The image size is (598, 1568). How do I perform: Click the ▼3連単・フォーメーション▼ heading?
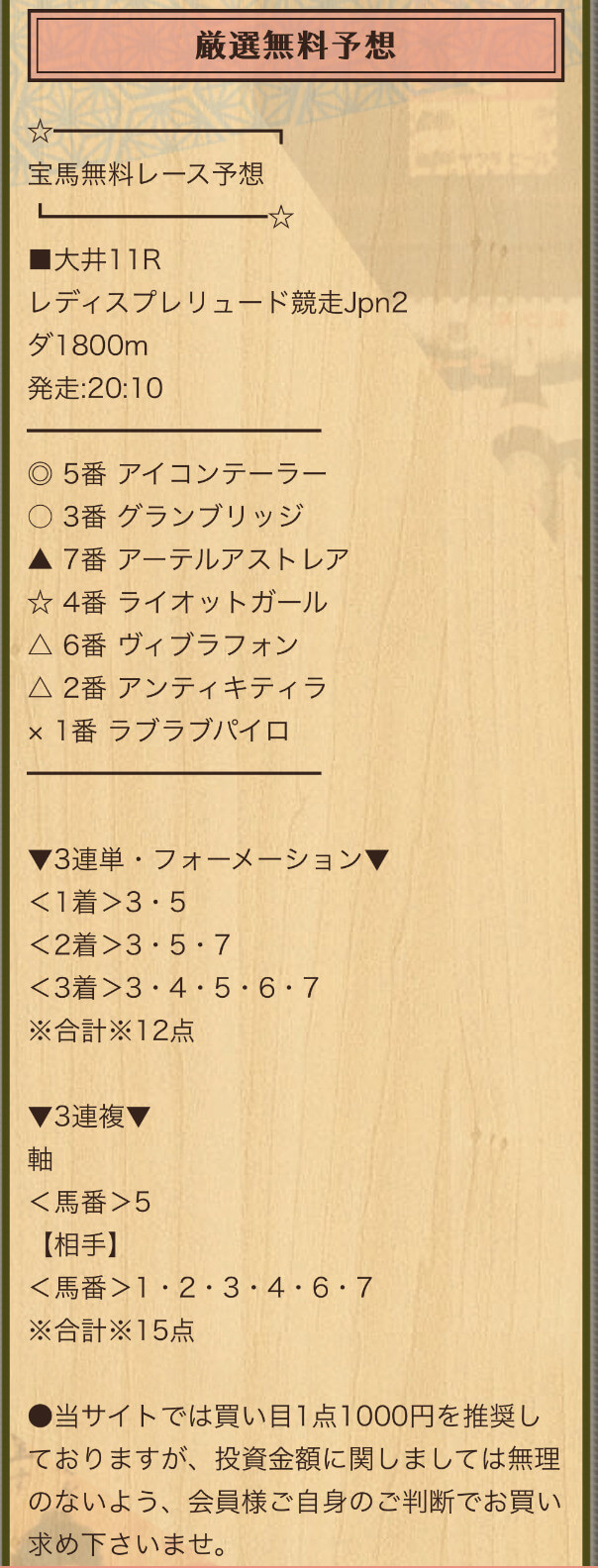[x=208, y=859]
